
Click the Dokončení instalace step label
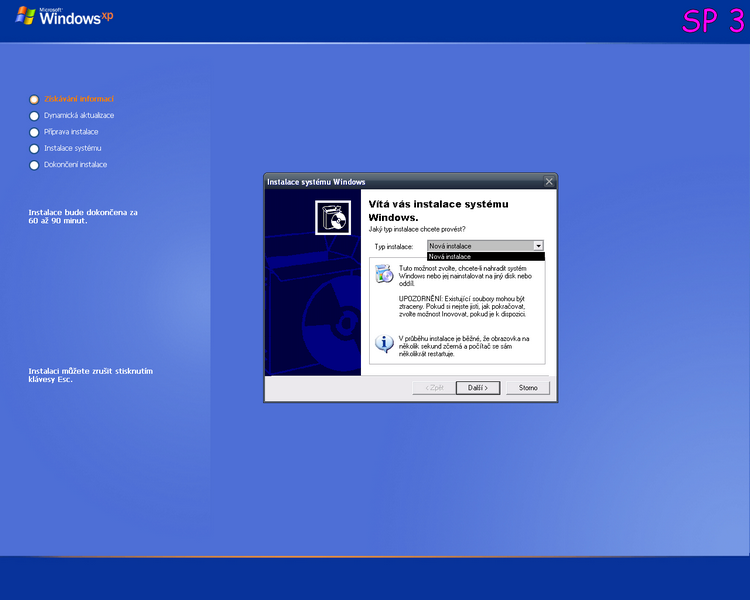(x=76, y=165)
